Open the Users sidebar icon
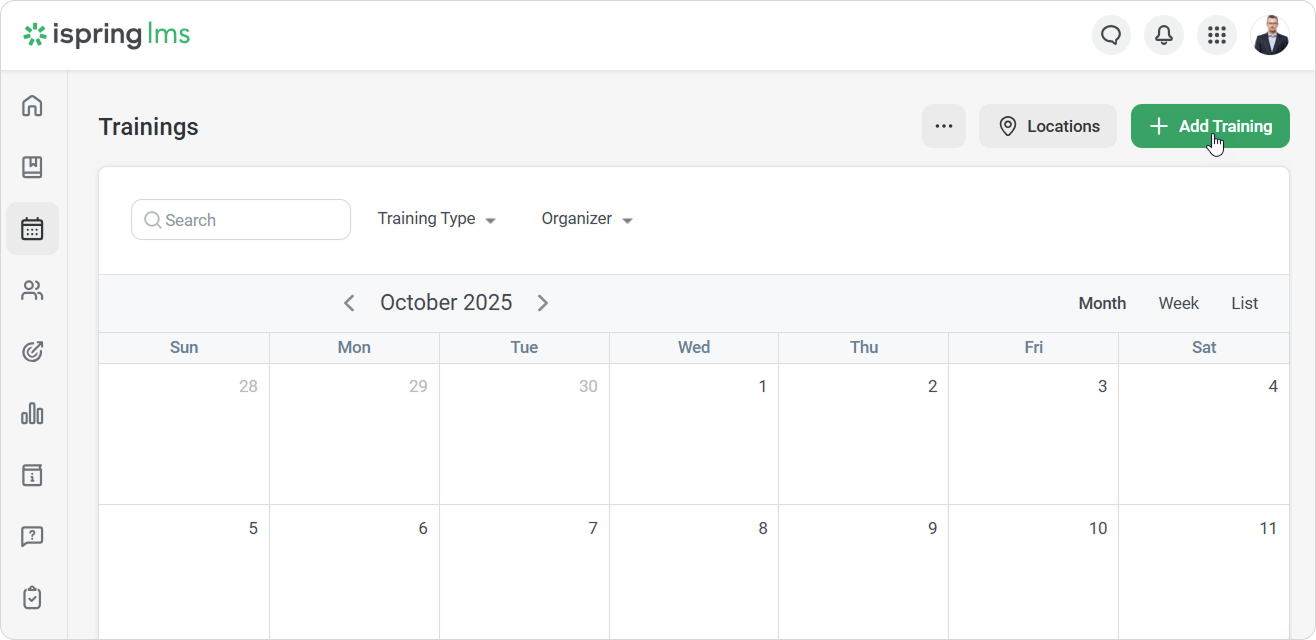Screen dimensions: 1316x640 (32, 291)
